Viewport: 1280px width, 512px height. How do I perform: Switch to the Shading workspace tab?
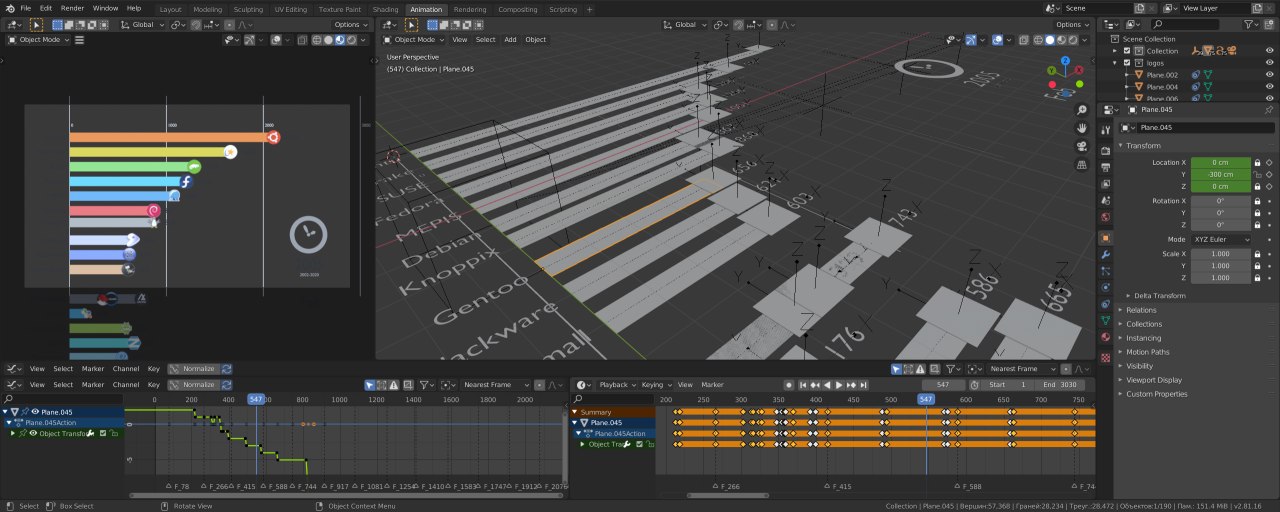click(385, 9)
